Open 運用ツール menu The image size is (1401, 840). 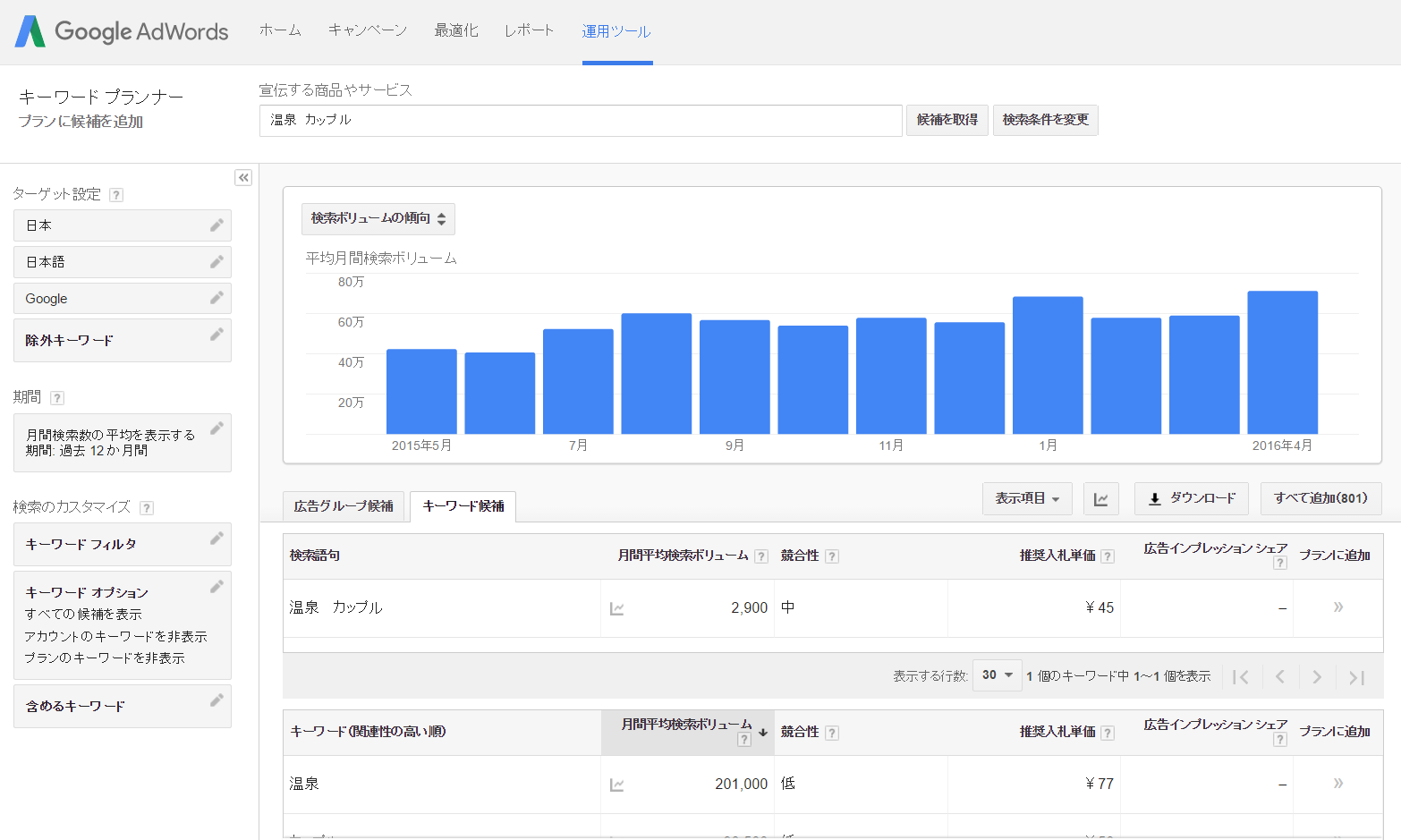point(616,31)
